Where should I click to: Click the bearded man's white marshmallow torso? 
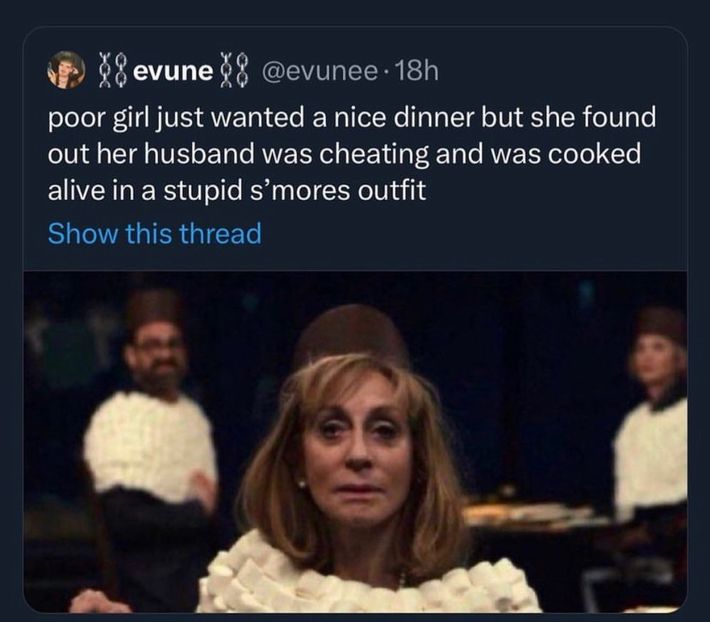[x=150, y=445]
